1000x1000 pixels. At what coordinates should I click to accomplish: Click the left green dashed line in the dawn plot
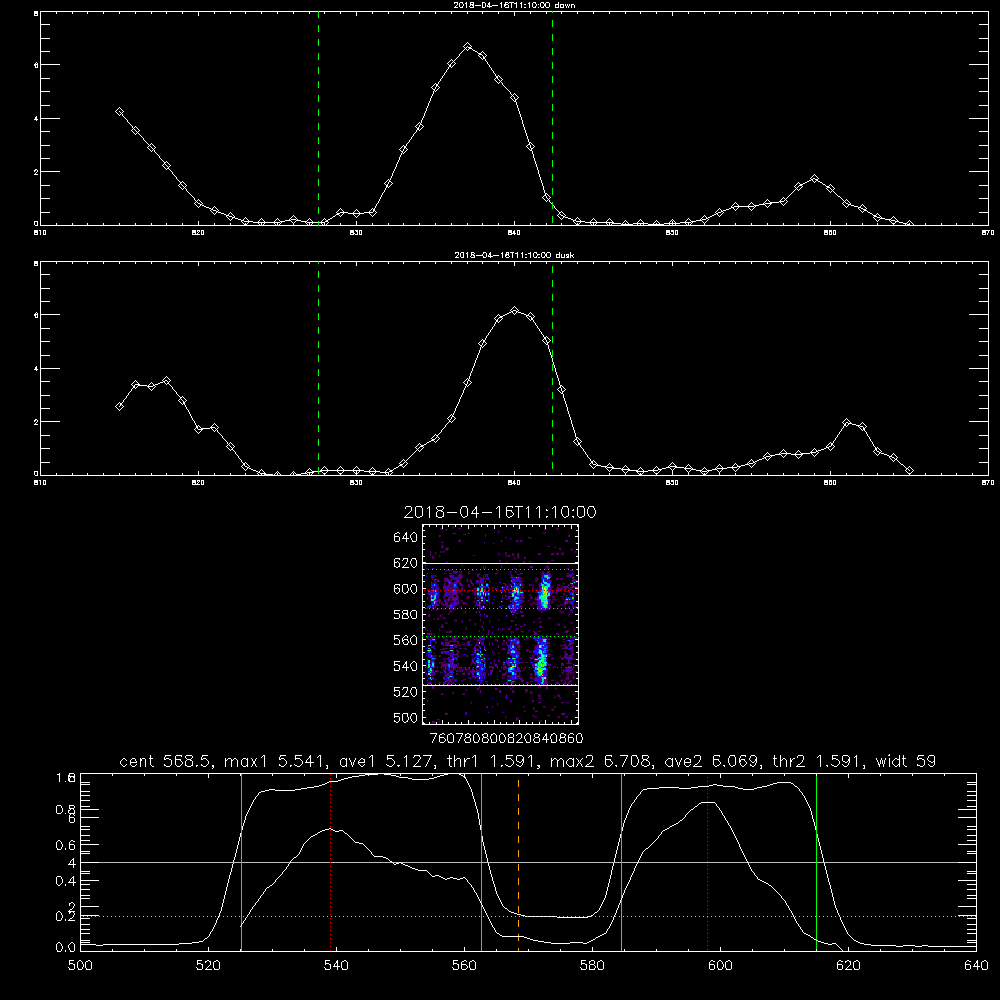(318, 121)
